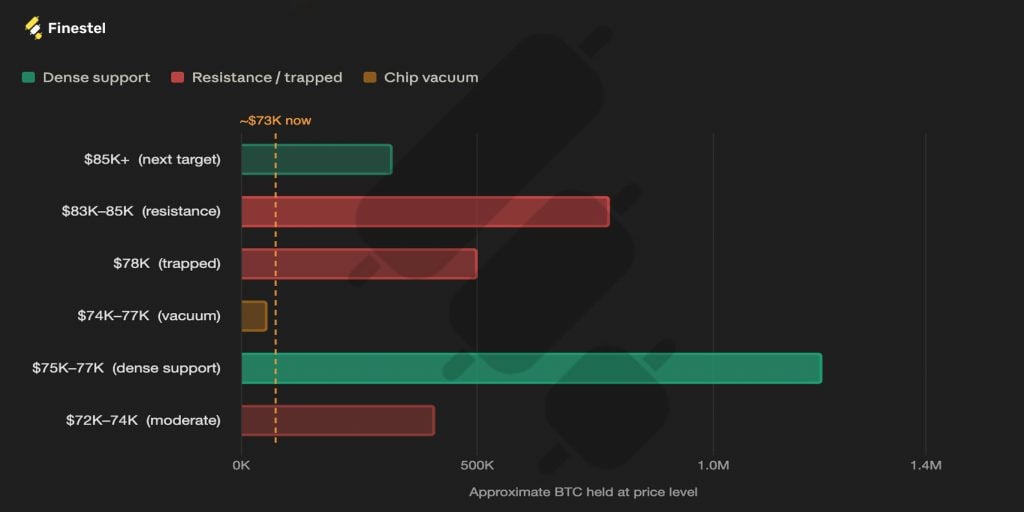Click the 1.4M x-axis tick label

tap(925, 466)
